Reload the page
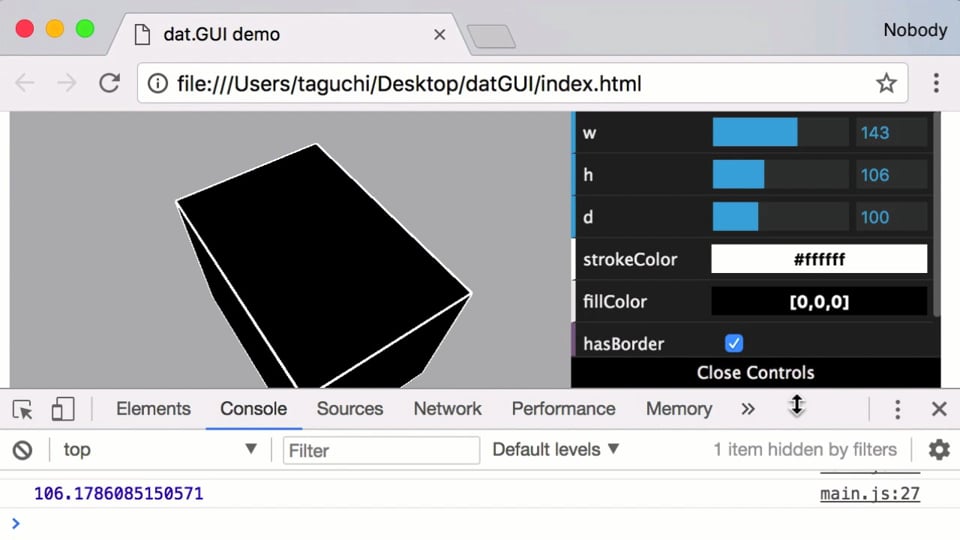The width and height of the screenshot is (960, 540). point(110,83)
